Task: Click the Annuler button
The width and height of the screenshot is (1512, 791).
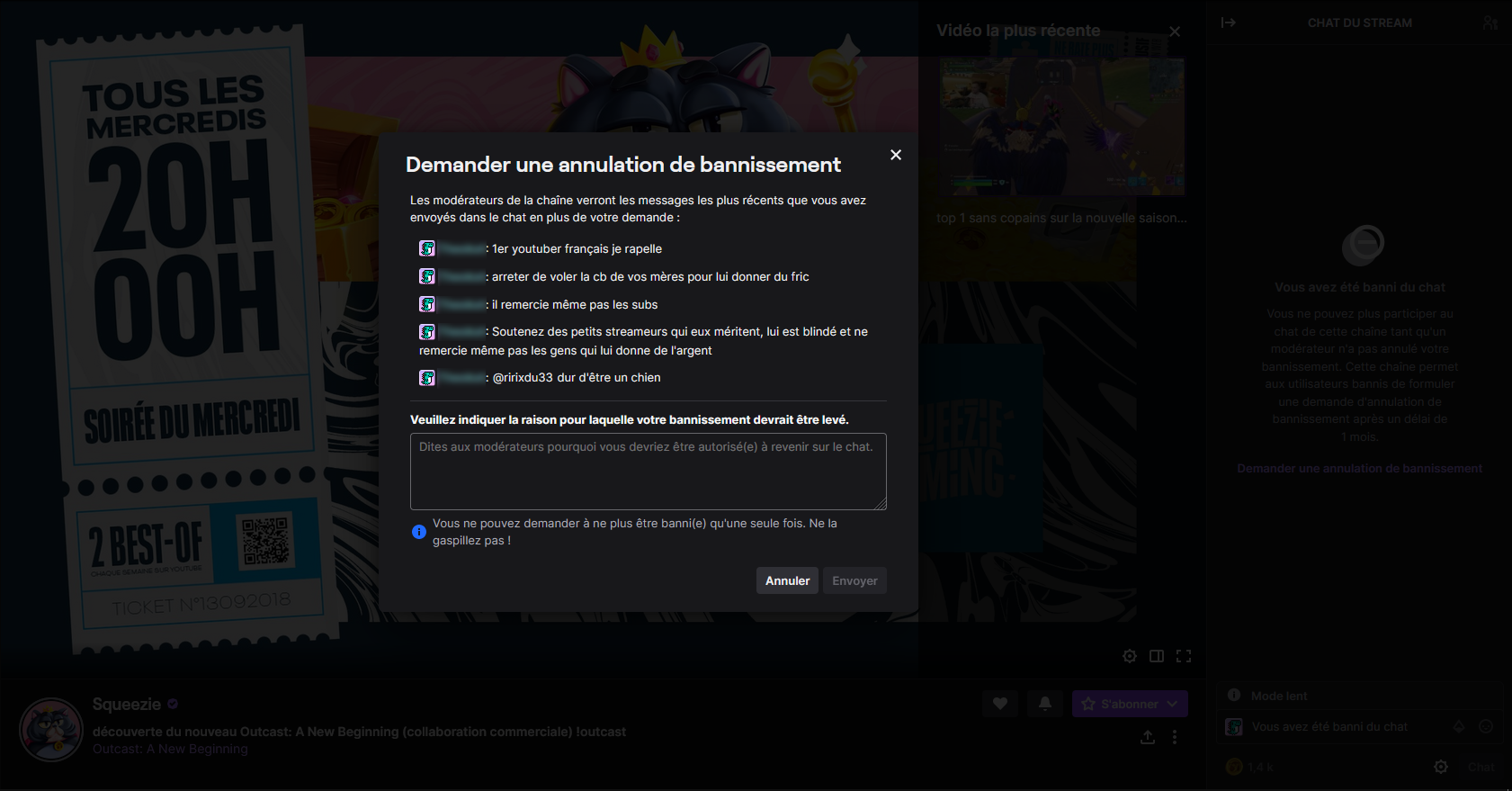Action: pyautogui.click(x=787, y=580)
